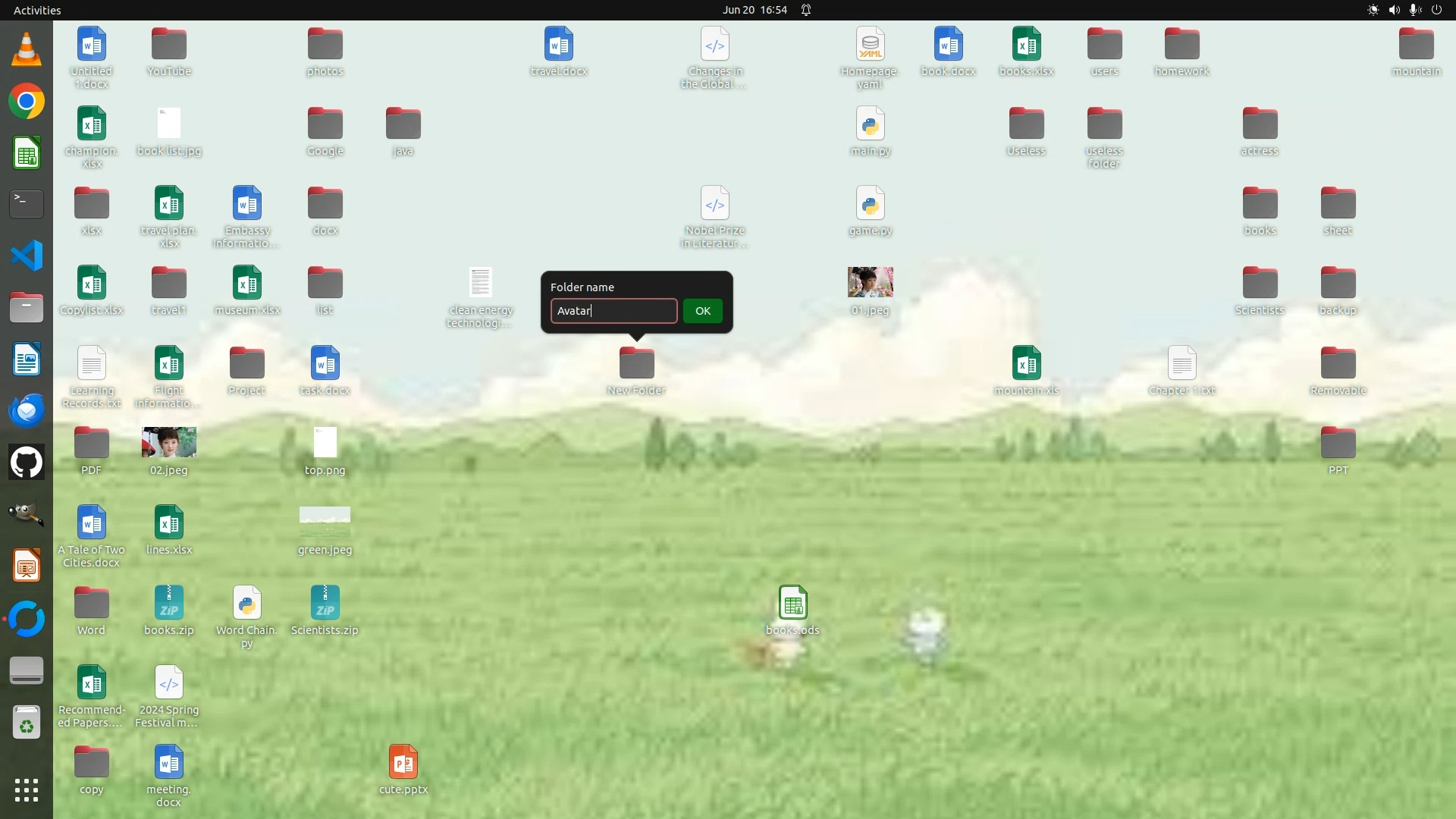The width and height of the screenshot is (1456, 819).
Task: Open the Trash in the dock
Action: coord(27,723)
